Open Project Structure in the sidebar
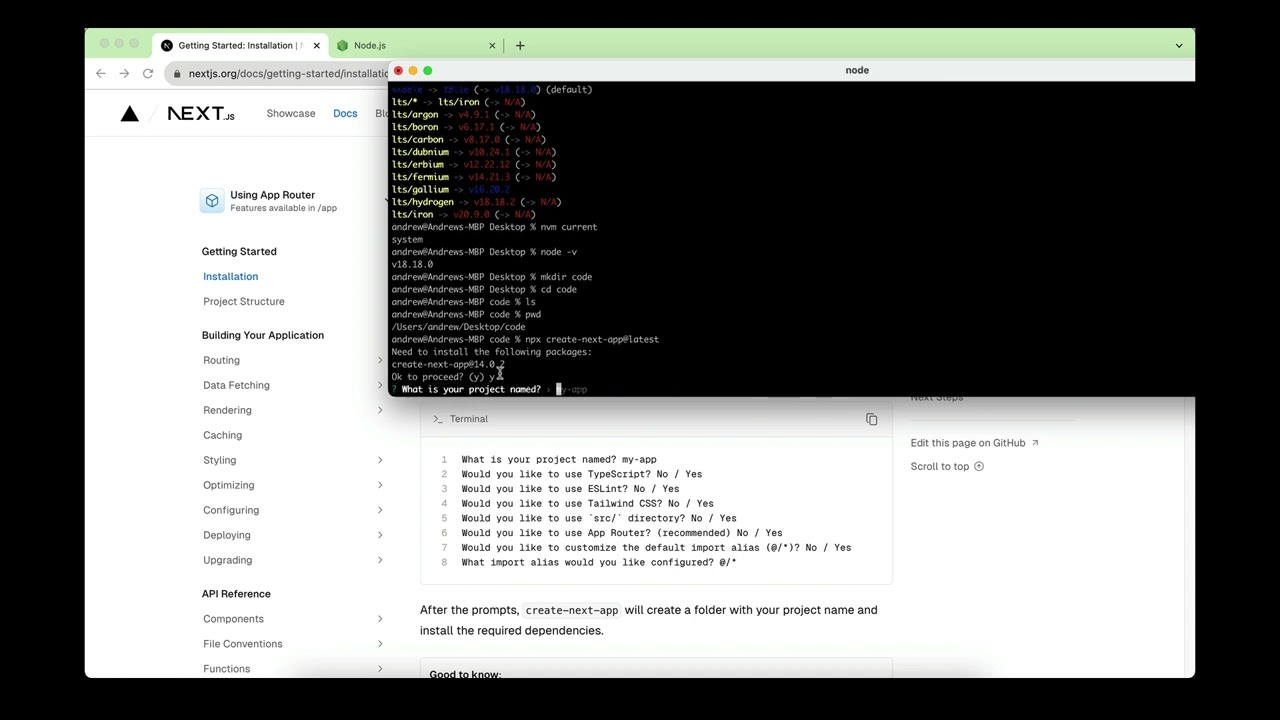This screenshot has width=1280, height=720. (244, 301)
